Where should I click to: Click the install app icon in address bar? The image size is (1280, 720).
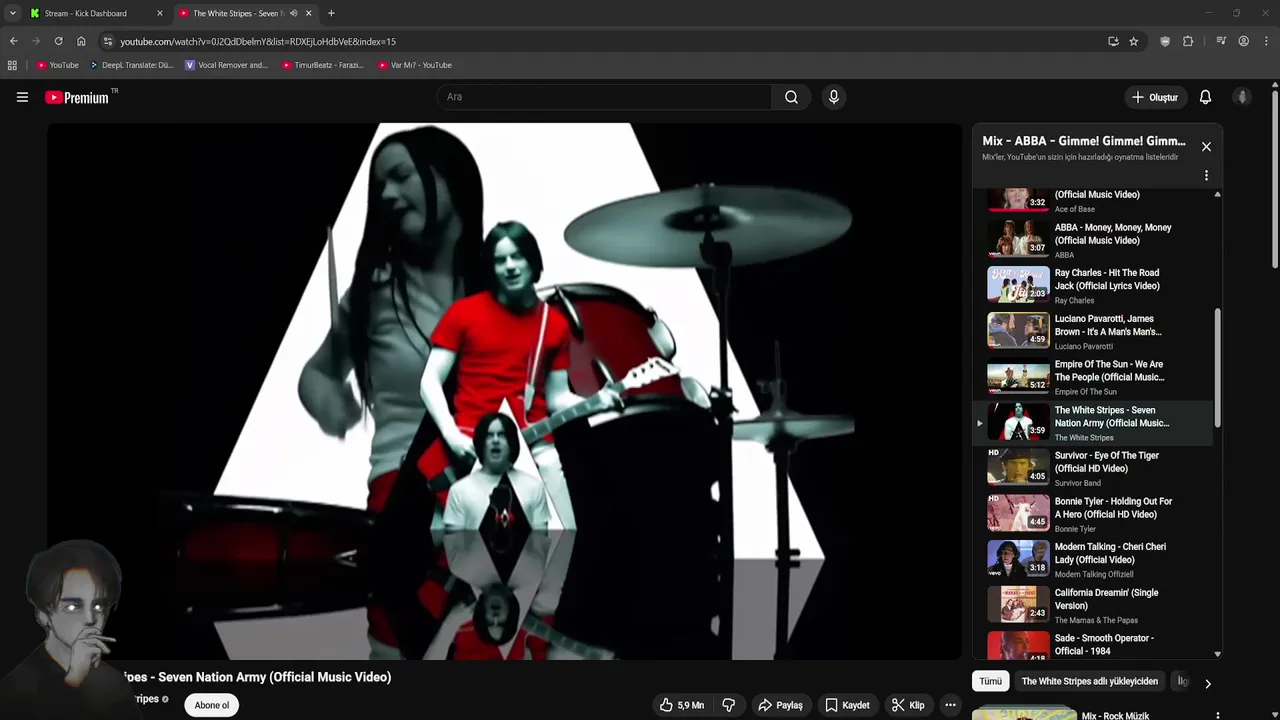(1113, 41)
